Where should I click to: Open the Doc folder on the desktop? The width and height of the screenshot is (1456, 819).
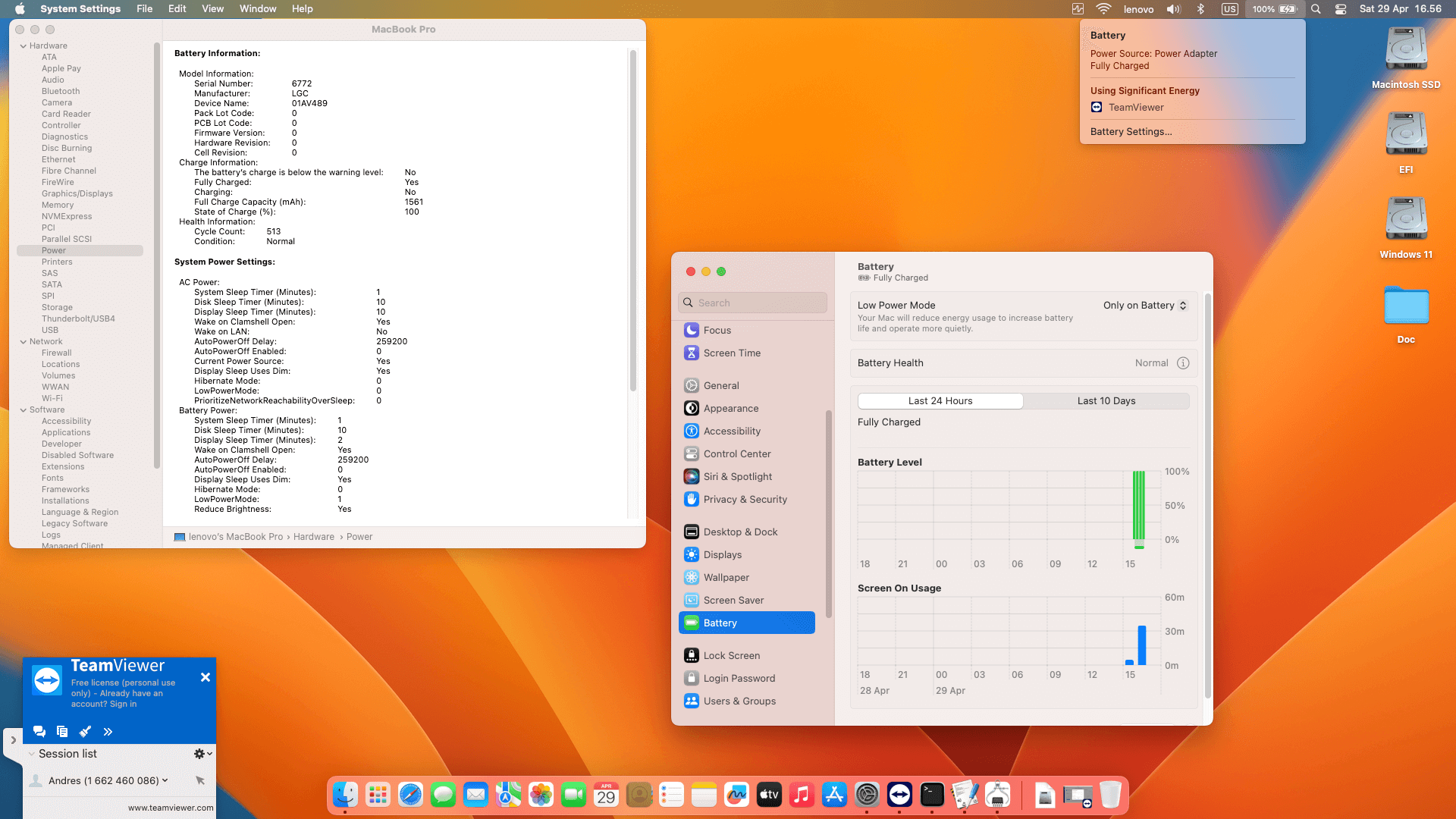point(1406,314)
